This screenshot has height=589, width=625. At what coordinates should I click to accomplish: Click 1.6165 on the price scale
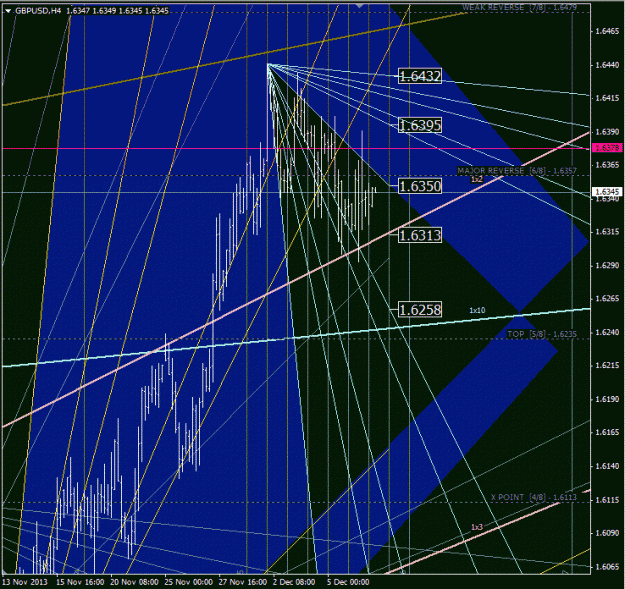click(607, 432)
